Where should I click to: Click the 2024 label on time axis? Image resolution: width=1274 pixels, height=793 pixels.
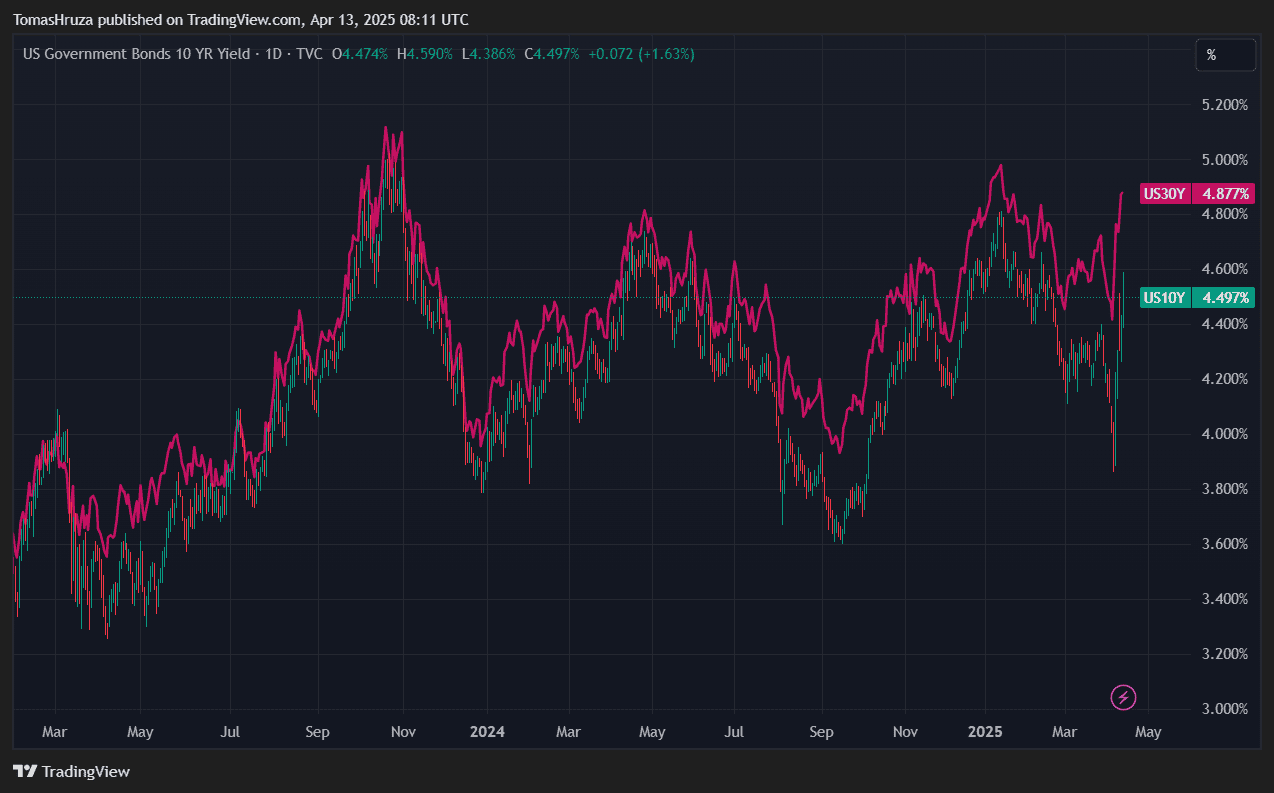coord(487,732)
